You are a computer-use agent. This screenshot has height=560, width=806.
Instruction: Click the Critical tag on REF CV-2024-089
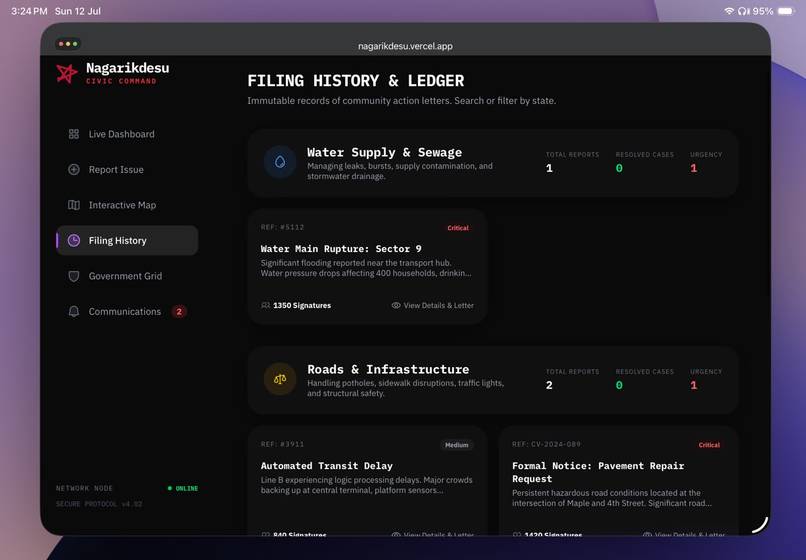coord(709,445)
